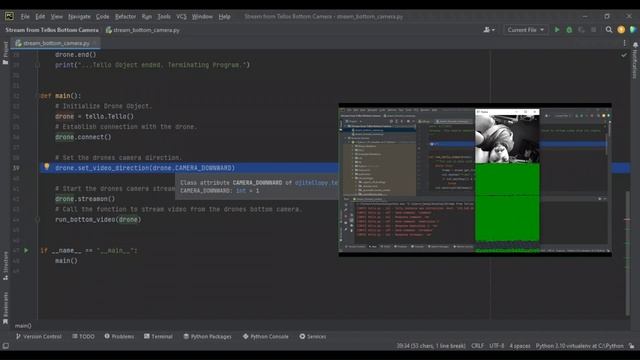Open the Python 3.10 virtualenv interpreter selector
Screen dimensions: 640x360
click(x=580, y=346)
